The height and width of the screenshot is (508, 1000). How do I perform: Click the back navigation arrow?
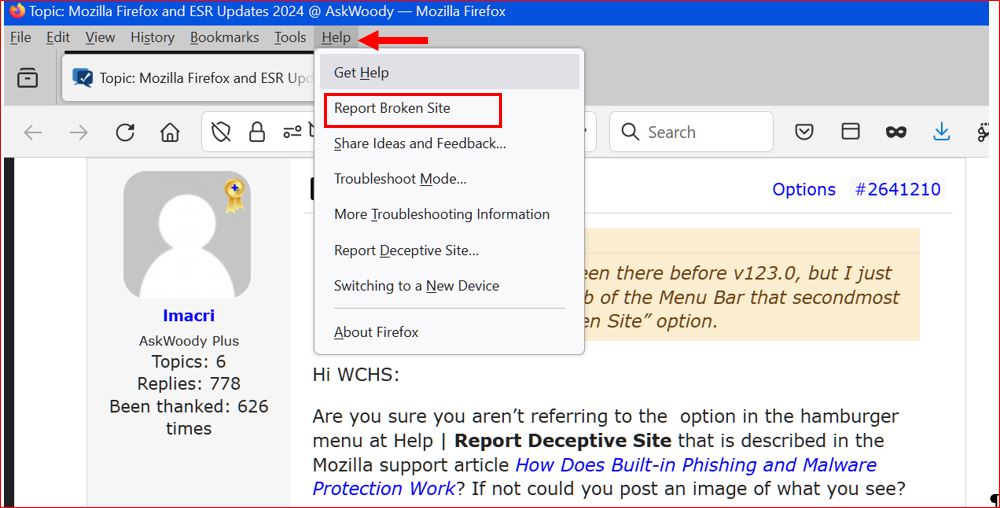pyautogui.click(x=33, y=132)
